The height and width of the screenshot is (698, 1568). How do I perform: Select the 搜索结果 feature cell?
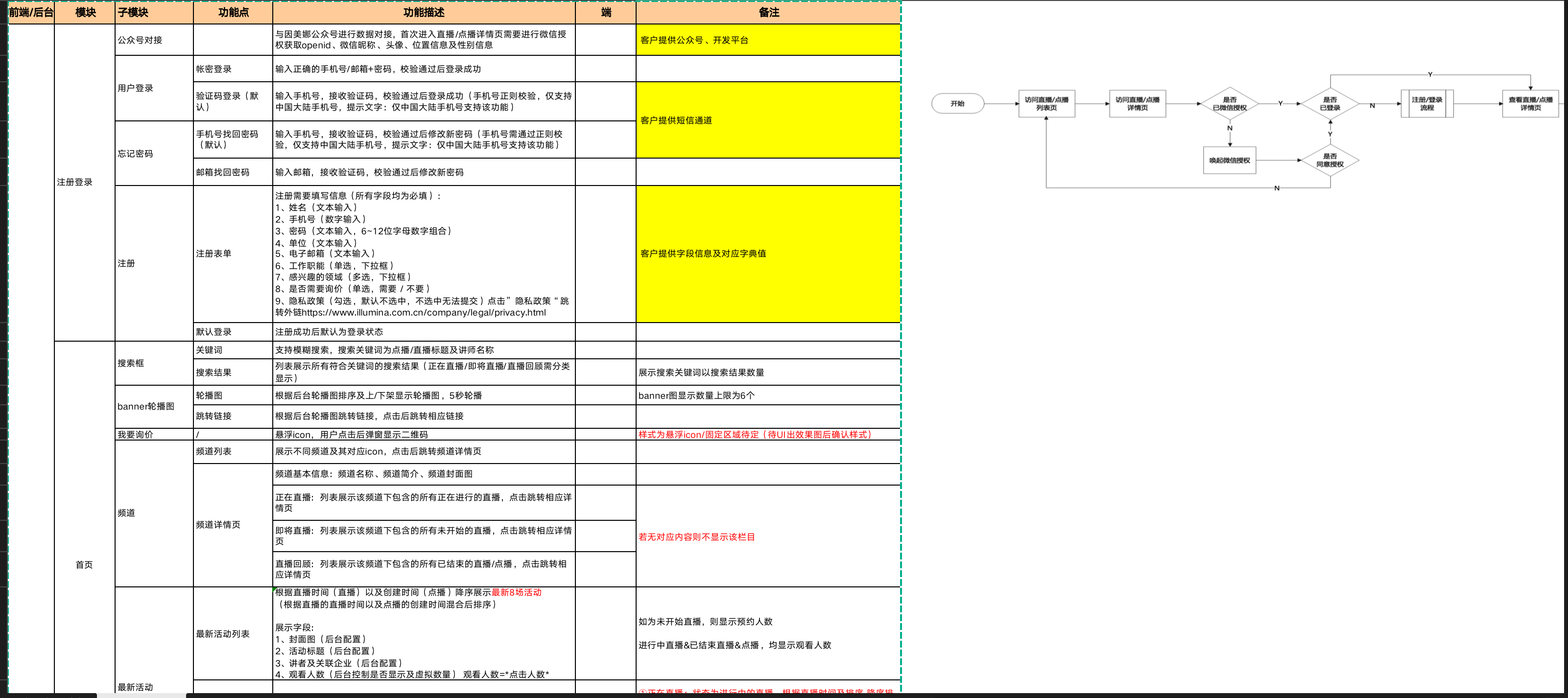(x=233, y=372)
